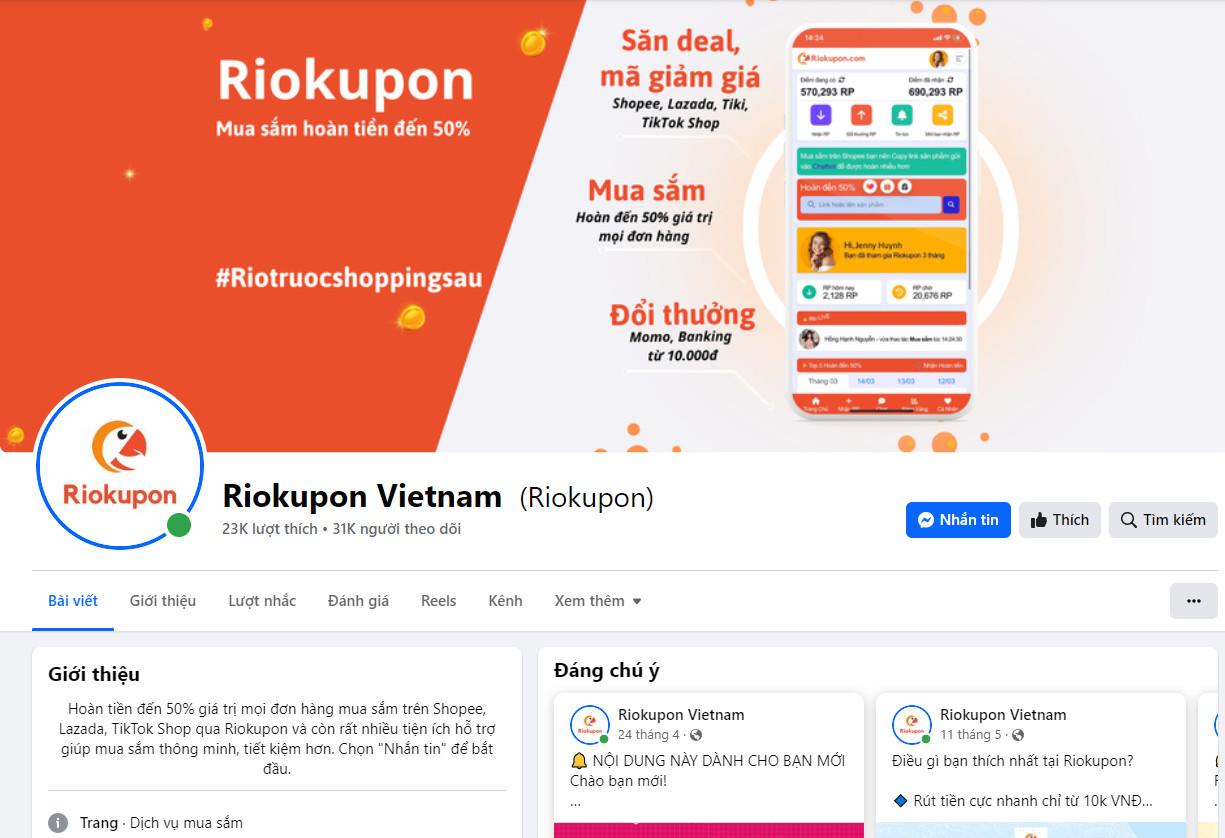
Task: Click the thumbs-up Thích button
Action: click(1060, 520)
